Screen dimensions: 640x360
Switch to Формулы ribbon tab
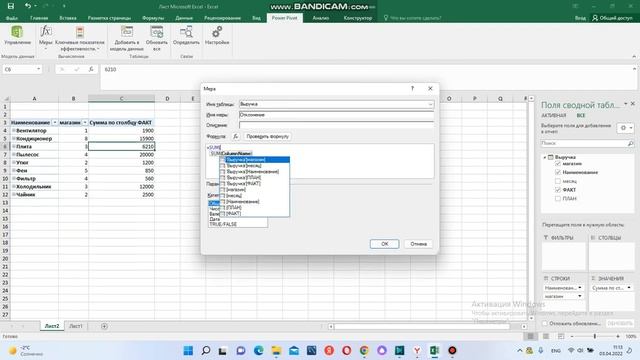(x=153, y=18)
